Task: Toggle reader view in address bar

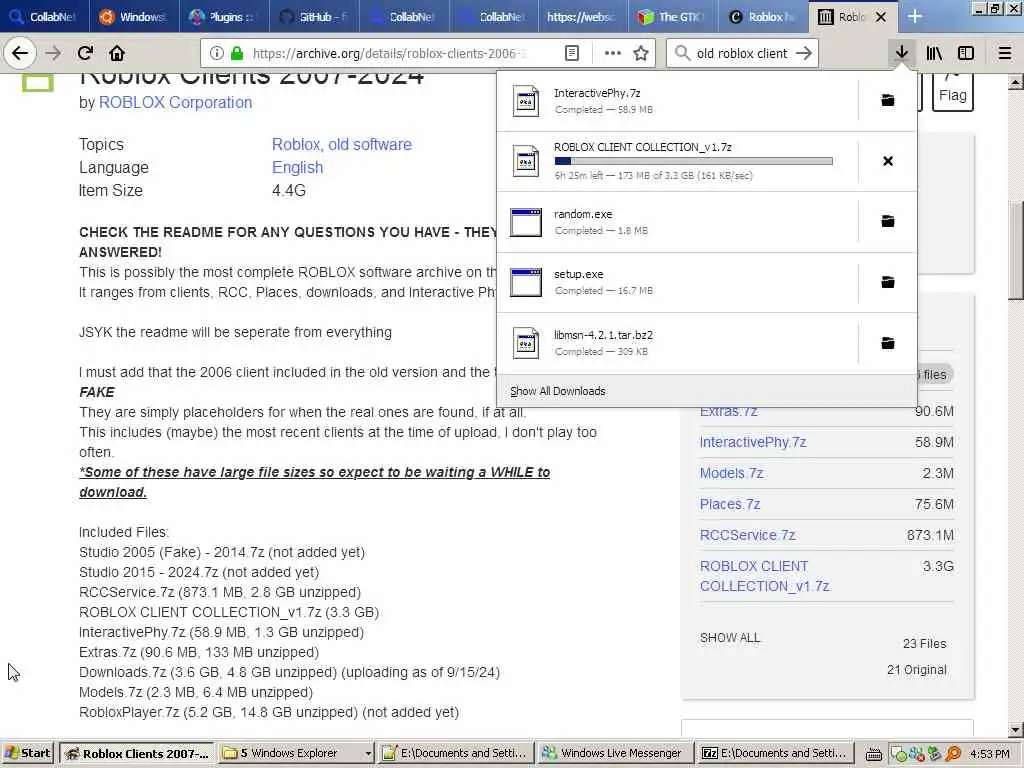Action: pos(571,53)
